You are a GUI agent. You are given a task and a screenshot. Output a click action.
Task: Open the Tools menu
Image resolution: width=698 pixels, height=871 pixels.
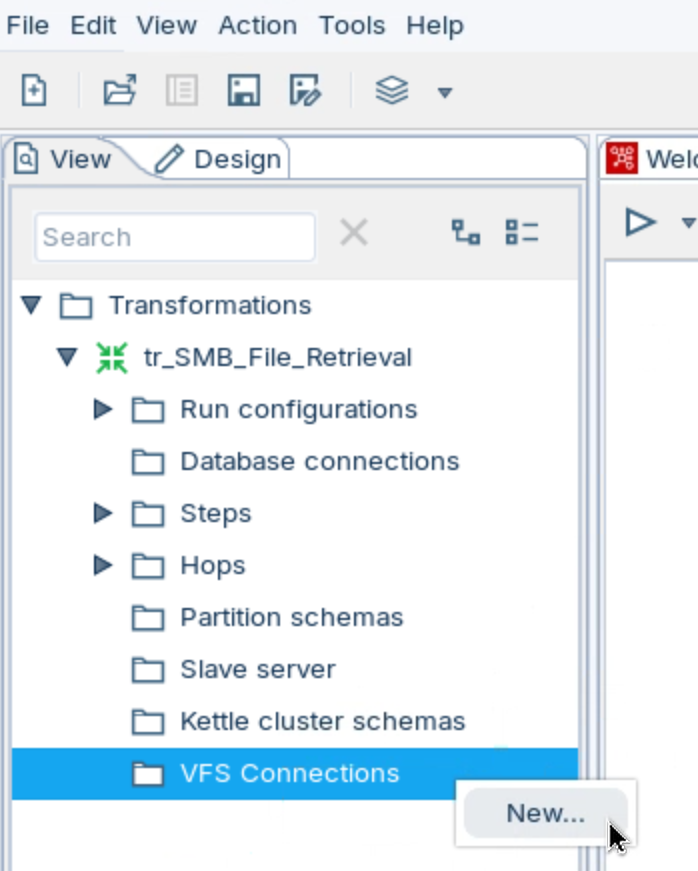tap(352, 25)
